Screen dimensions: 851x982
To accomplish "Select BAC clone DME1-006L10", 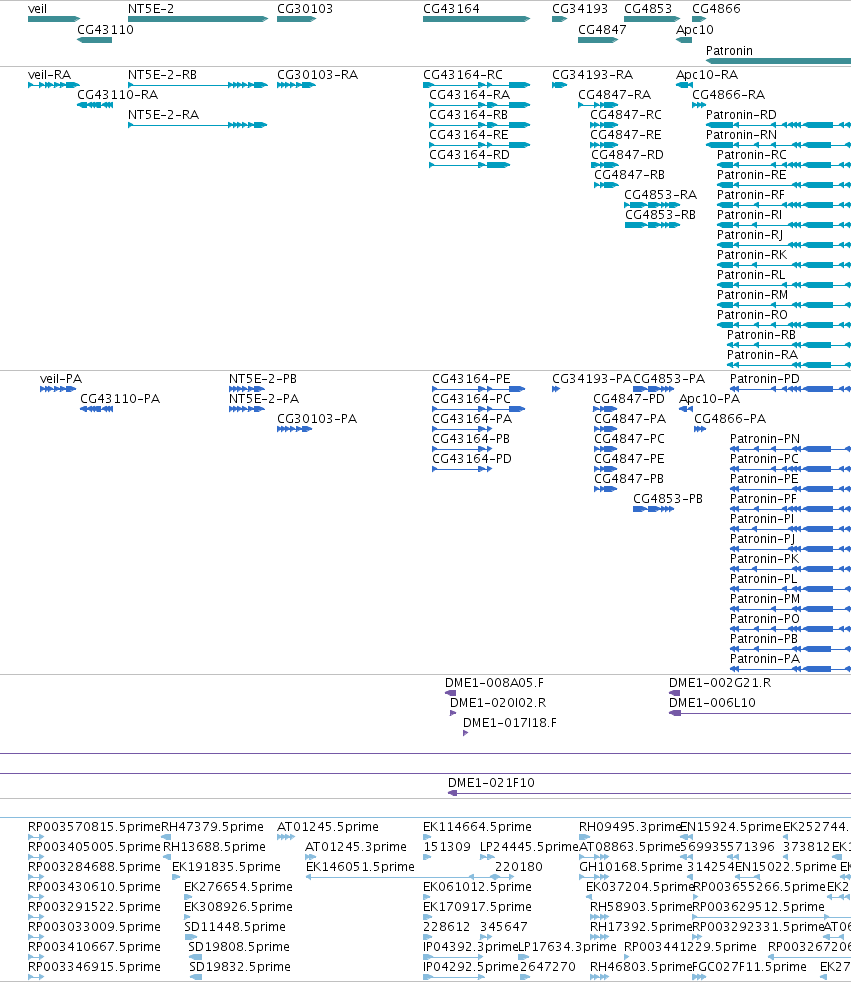I will pyautogui.click(x=712, y=703).
